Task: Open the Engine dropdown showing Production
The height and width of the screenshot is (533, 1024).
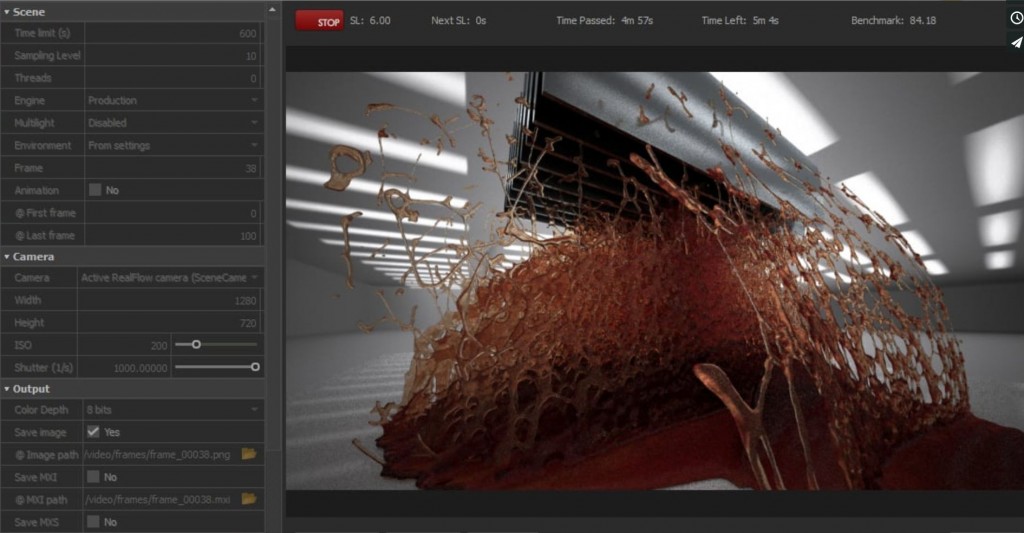Action: tap(171, 100)
